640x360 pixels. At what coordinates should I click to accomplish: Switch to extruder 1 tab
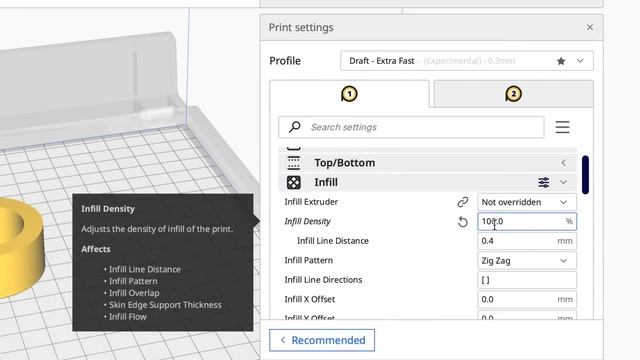pyautogui.click(x=349, y=94)
